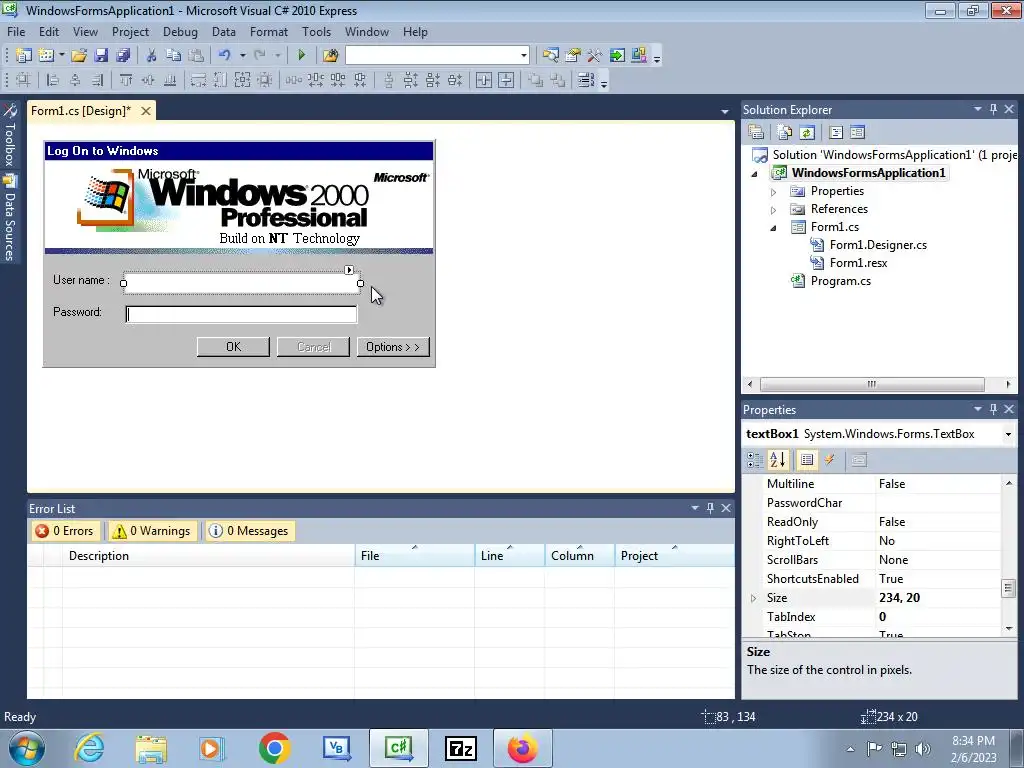
Task: Open textBox1 smart tag arrow on form
Action: coord(349,270)
